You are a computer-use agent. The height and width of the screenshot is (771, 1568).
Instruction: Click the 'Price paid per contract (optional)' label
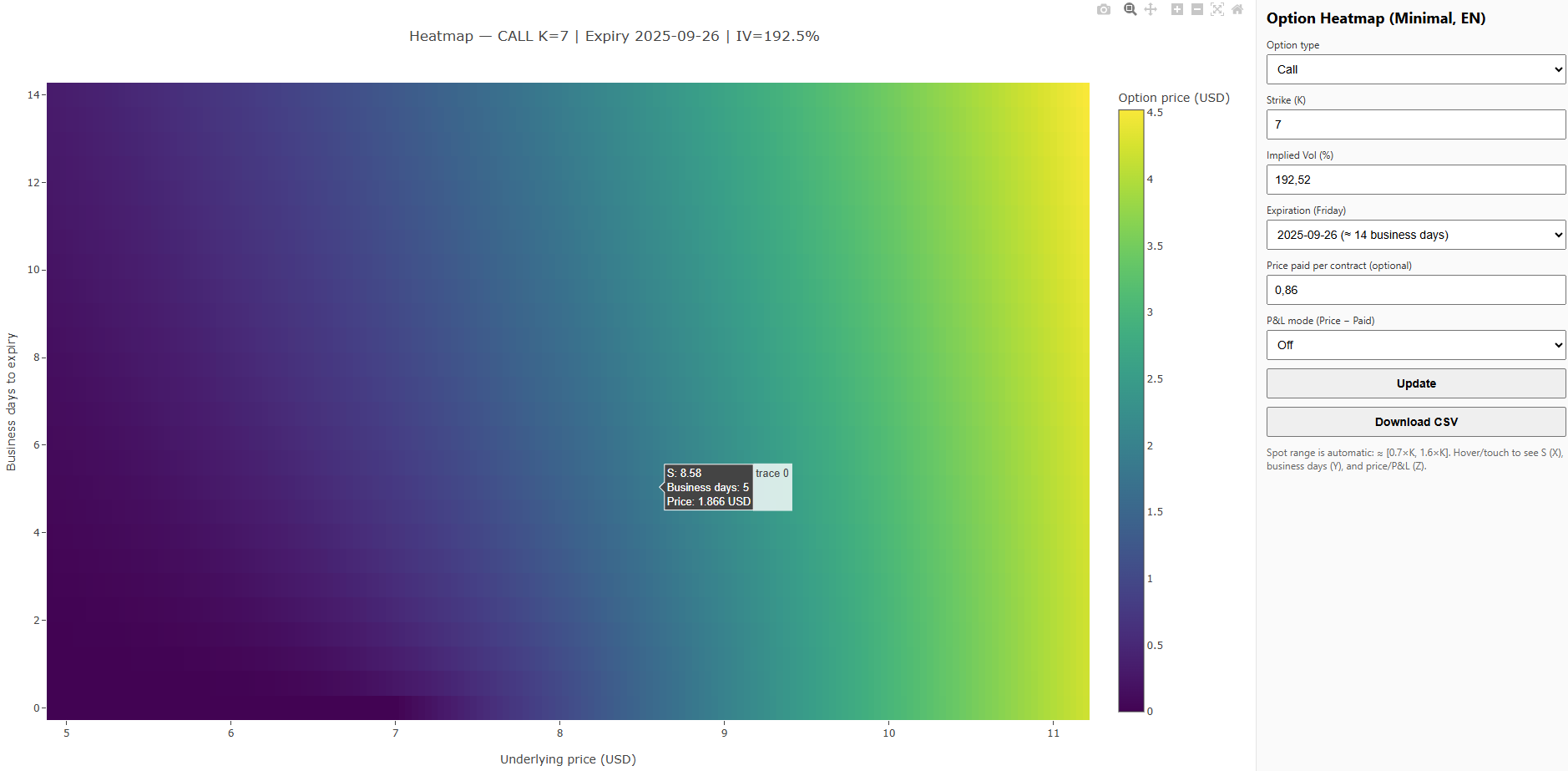(x=1339, y=266)
